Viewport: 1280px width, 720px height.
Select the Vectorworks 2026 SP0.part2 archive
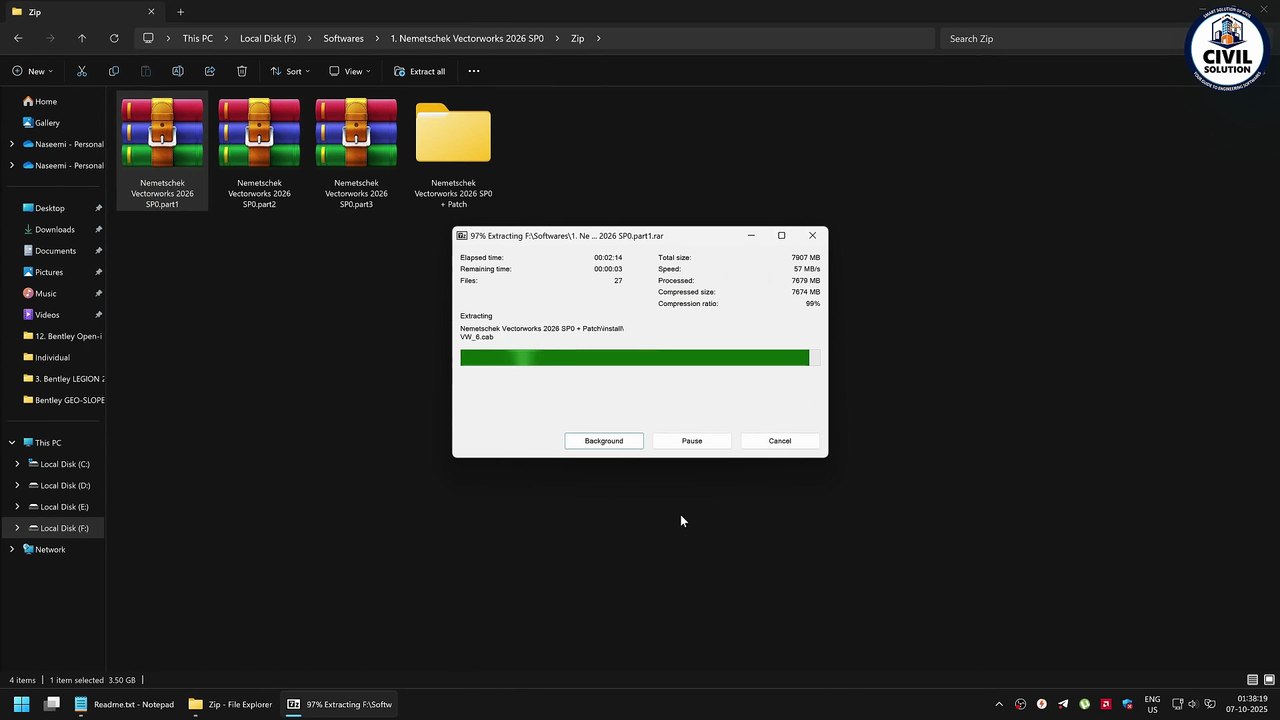(259, 151)
